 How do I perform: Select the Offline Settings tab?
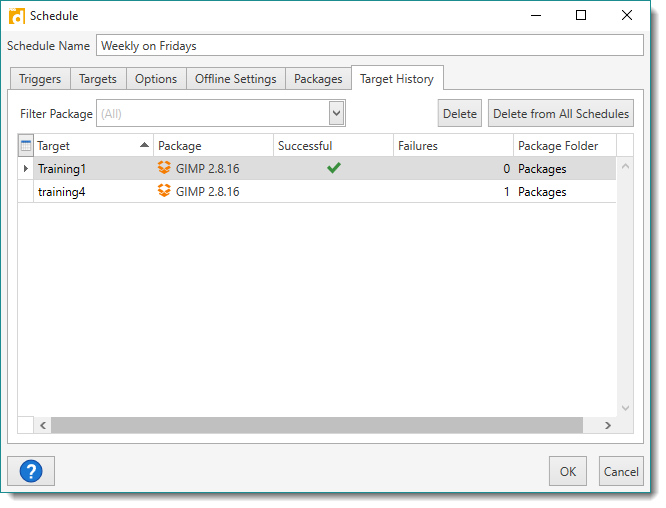(x=235, y=79)
